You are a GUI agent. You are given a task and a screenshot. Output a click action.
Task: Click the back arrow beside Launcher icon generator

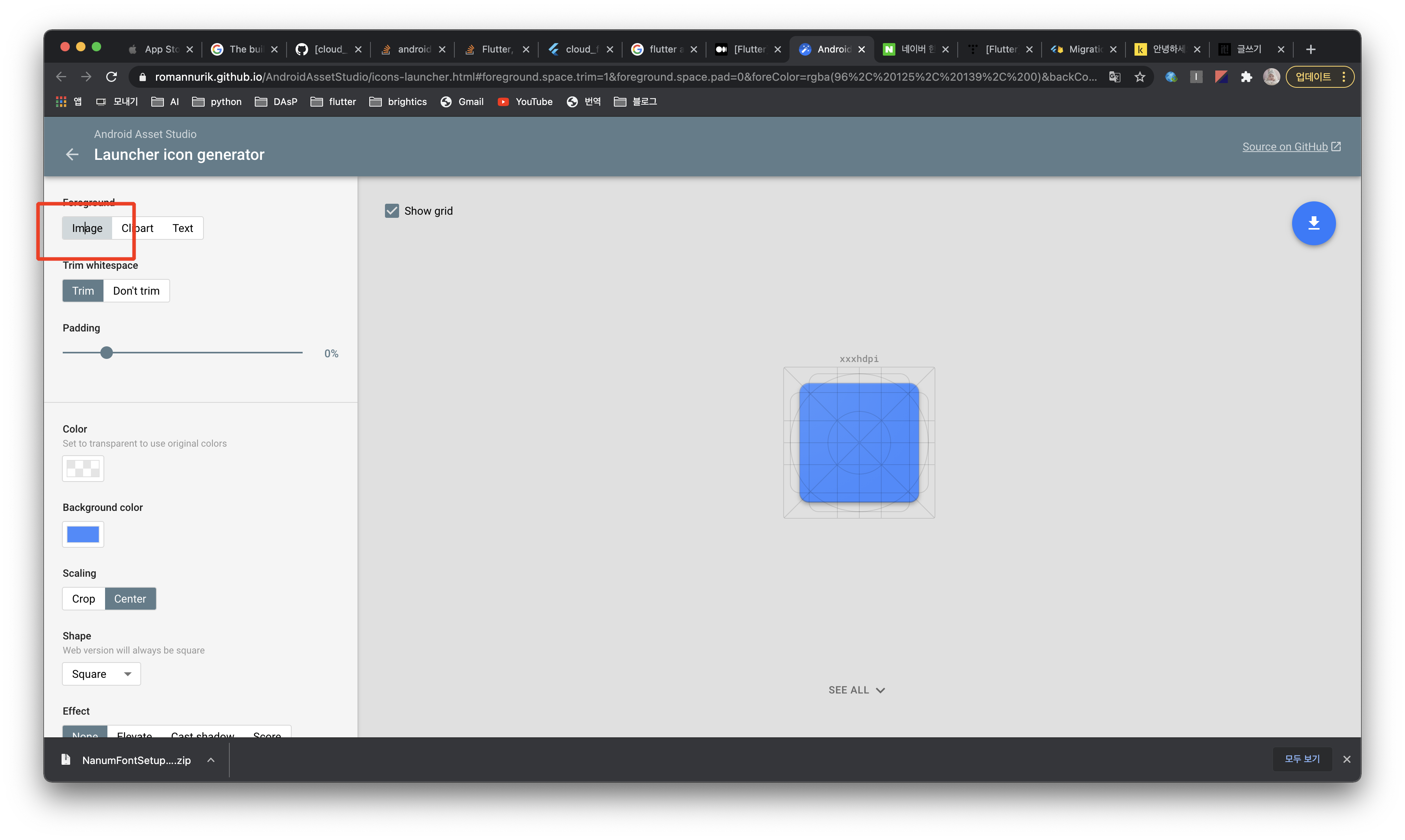tap(72, 154)
